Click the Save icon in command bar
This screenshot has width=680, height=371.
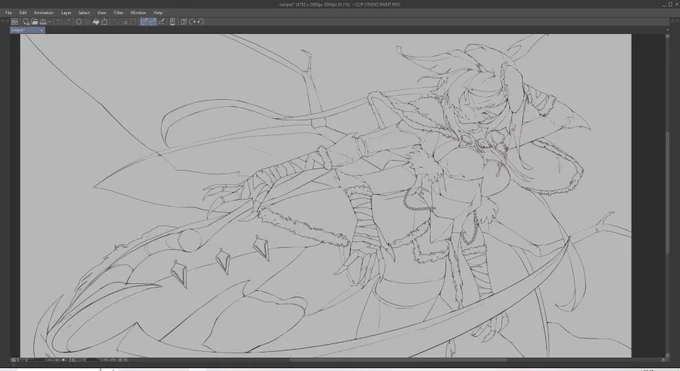43,22
